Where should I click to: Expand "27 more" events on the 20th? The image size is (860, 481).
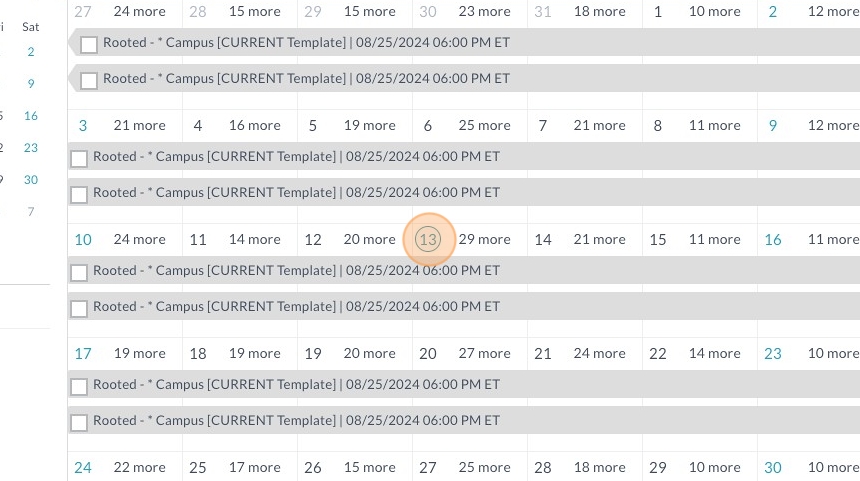484,354
